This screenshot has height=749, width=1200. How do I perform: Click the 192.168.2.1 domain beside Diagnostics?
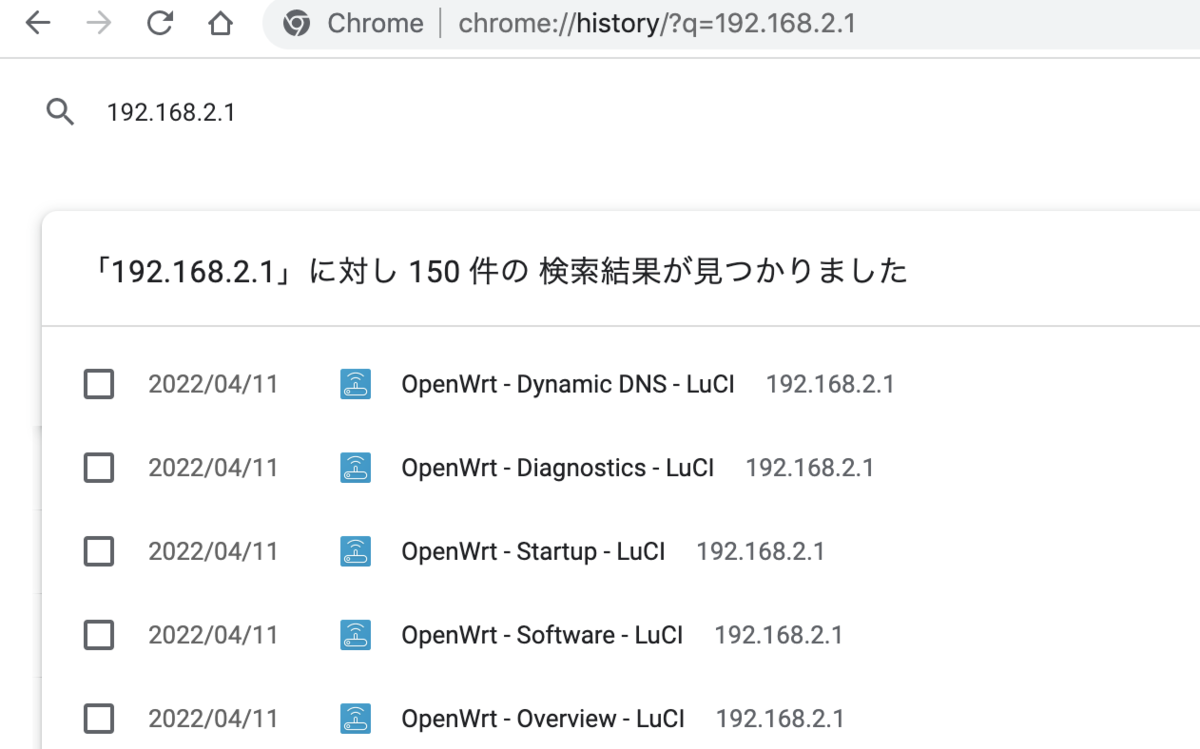(810, 468)
